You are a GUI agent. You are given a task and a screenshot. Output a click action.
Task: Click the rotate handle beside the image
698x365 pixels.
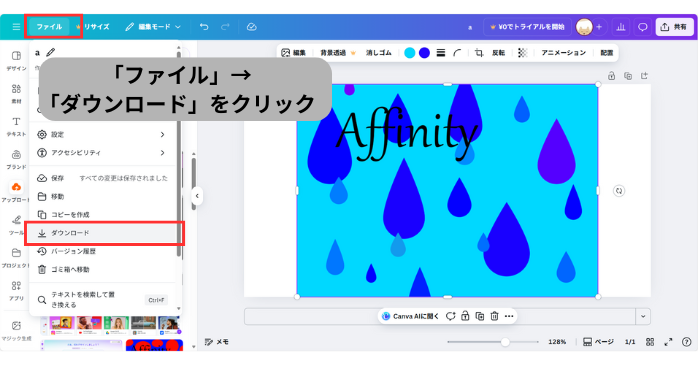tap(619, 191)
